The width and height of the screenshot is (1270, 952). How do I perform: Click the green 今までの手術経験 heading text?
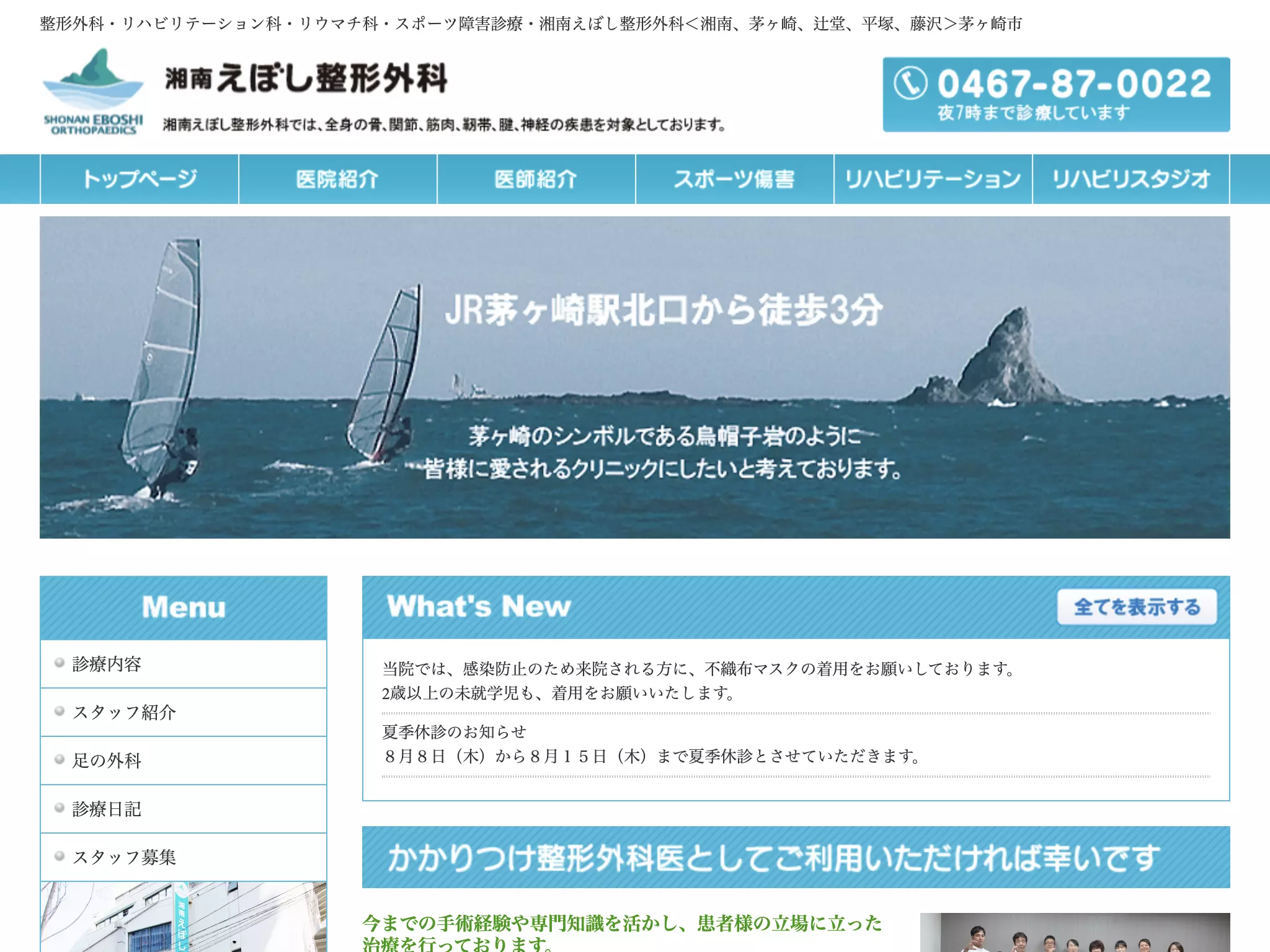pyautogui.click(x=622, y=933)
